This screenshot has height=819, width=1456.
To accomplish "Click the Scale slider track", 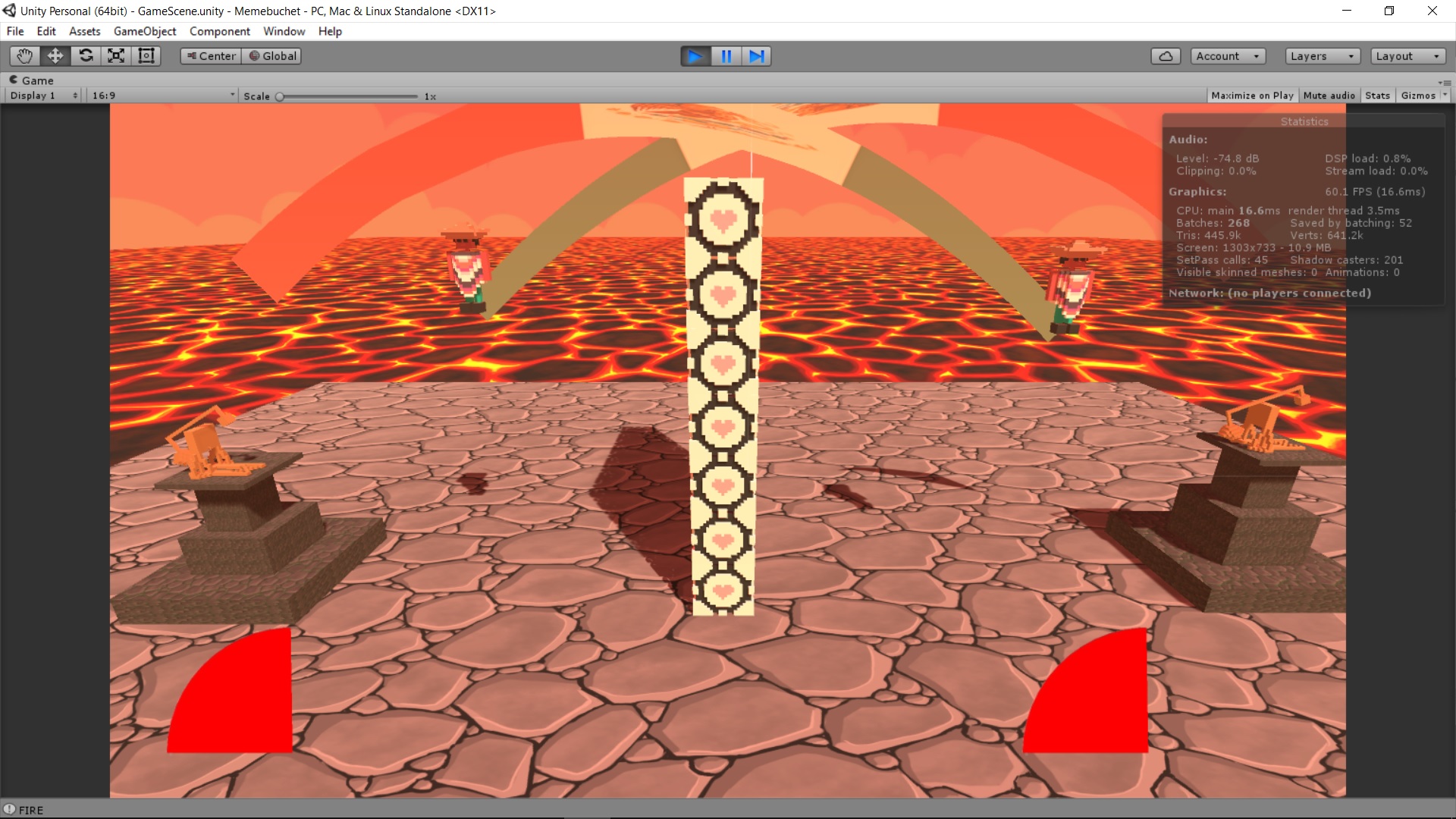I will pyautogui.click(x=349, y=96).
